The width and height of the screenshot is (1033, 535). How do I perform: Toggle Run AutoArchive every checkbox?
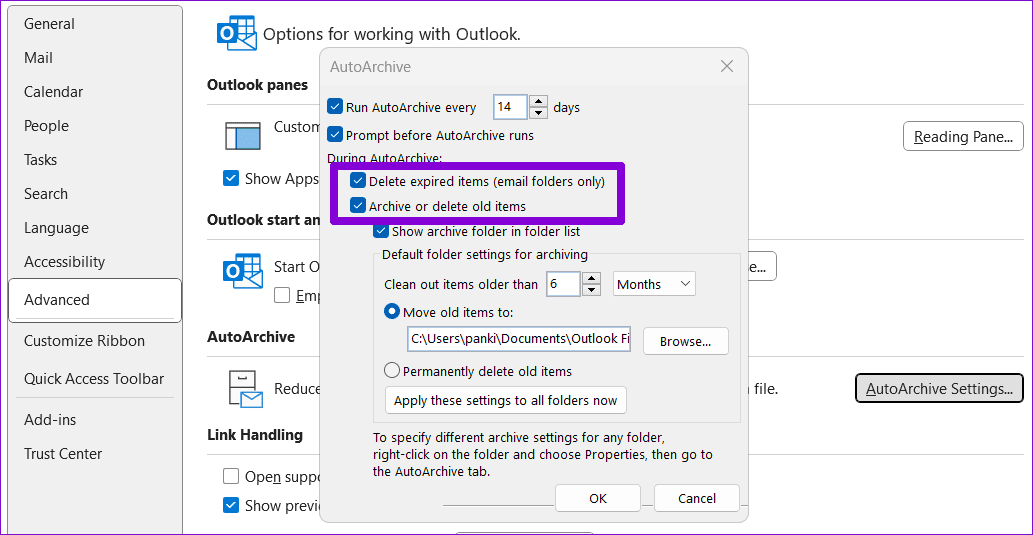[336, 107]
